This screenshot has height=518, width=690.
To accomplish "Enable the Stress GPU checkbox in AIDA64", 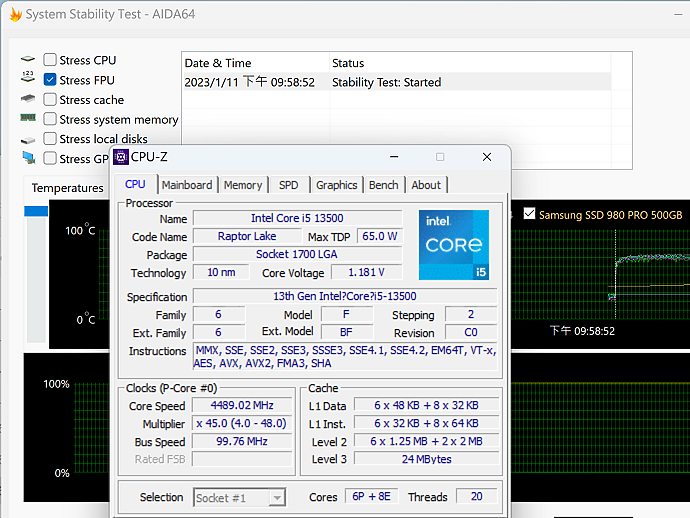I will coord(50,158).
